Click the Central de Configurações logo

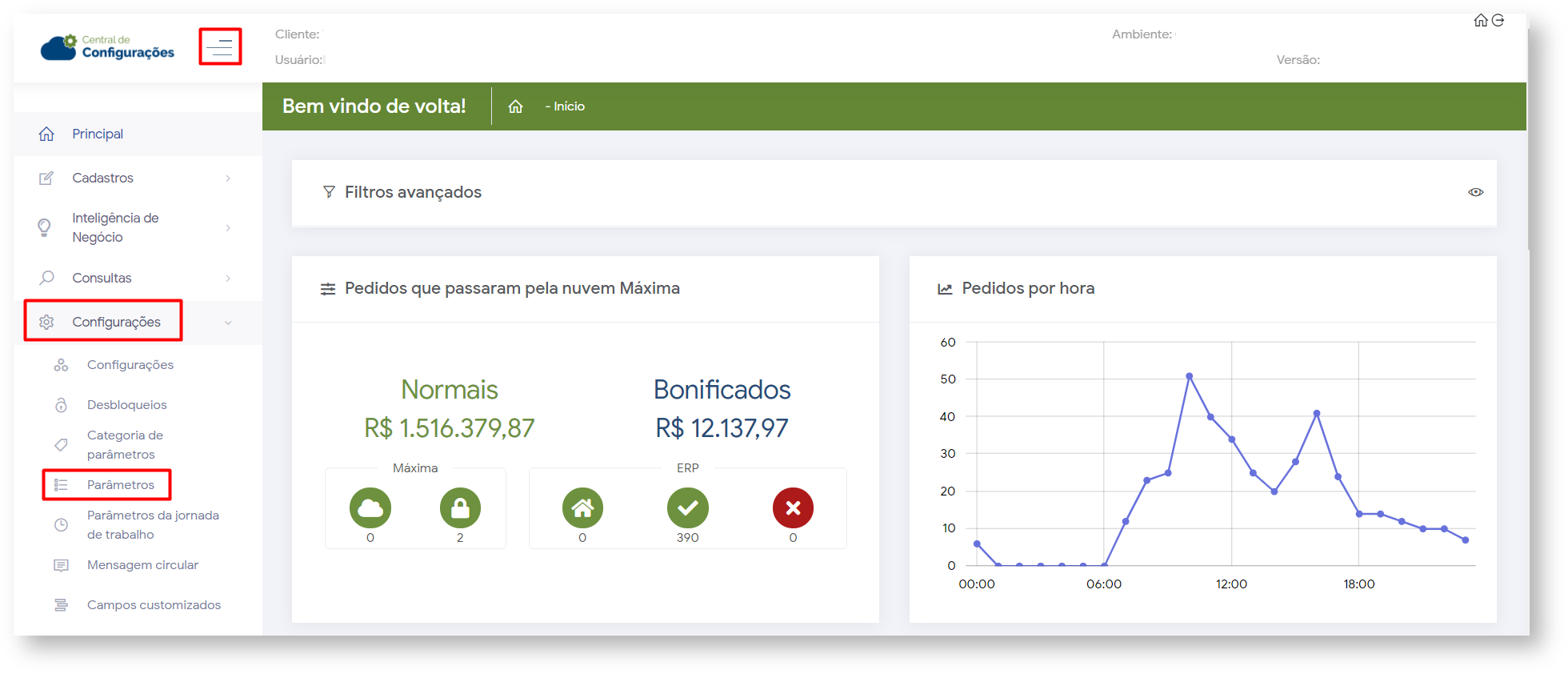point(108,47)
